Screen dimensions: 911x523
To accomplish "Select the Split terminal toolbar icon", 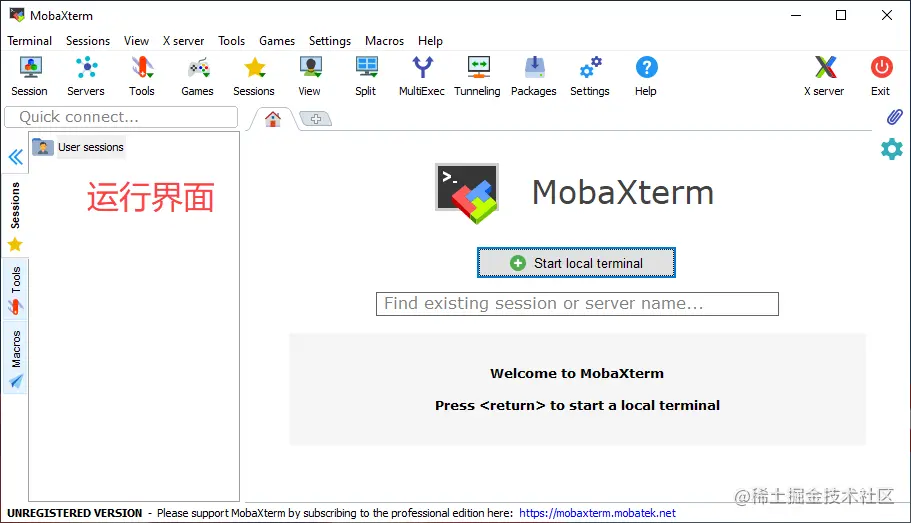I will click(x=366, y=76).
